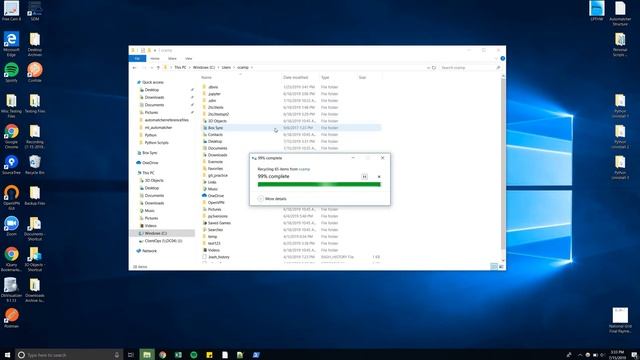
Task: Select Box Sync in the navigation pane
Action: 149,153
